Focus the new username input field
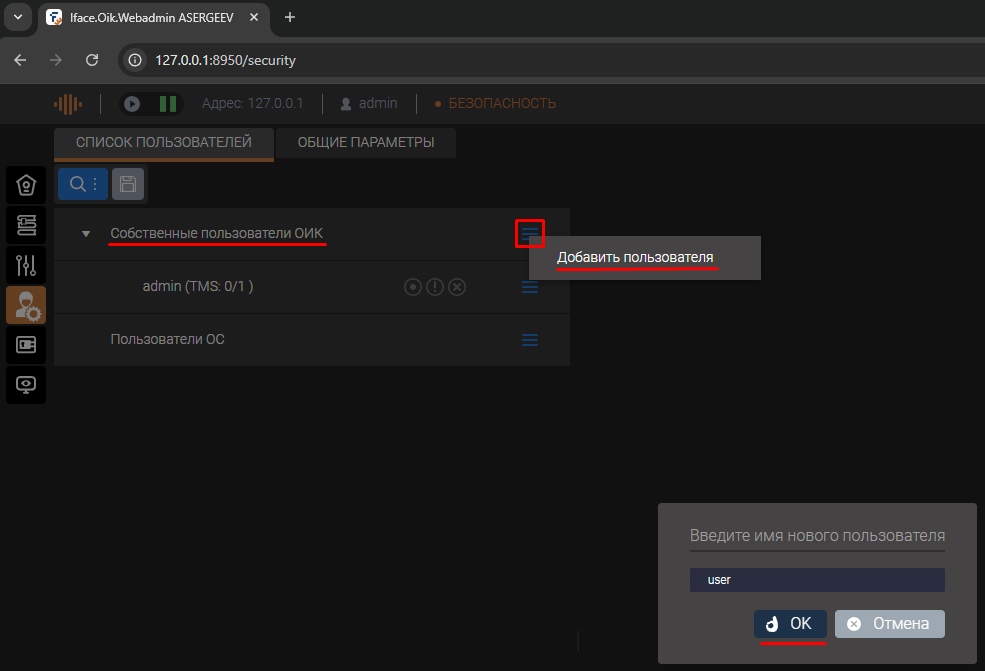The width and height of the screenshot is (985, 671). coord(817,580)
